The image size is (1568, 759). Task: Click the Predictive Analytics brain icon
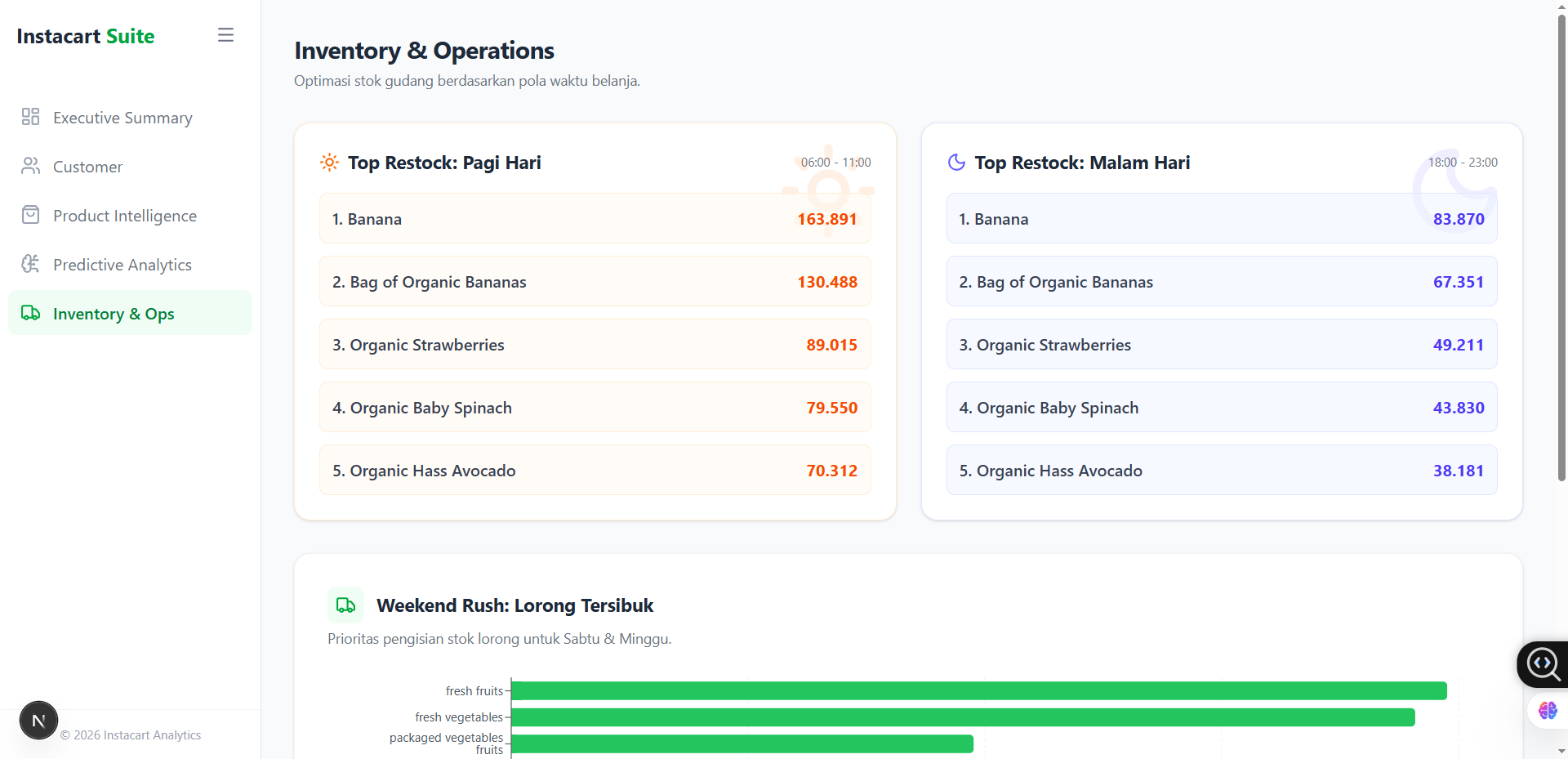point(30,264)
